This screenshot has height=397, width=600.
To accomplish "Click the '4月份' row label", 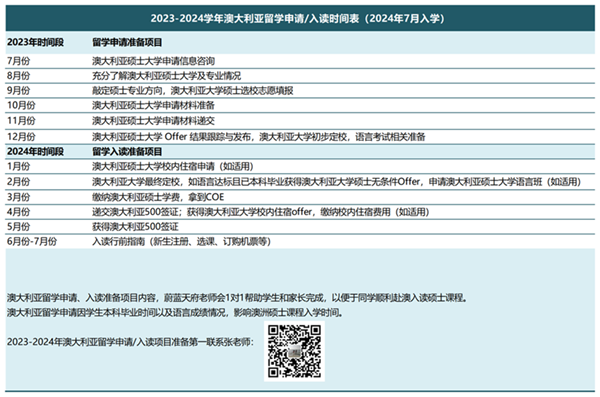I will click(x=18, y=212).
